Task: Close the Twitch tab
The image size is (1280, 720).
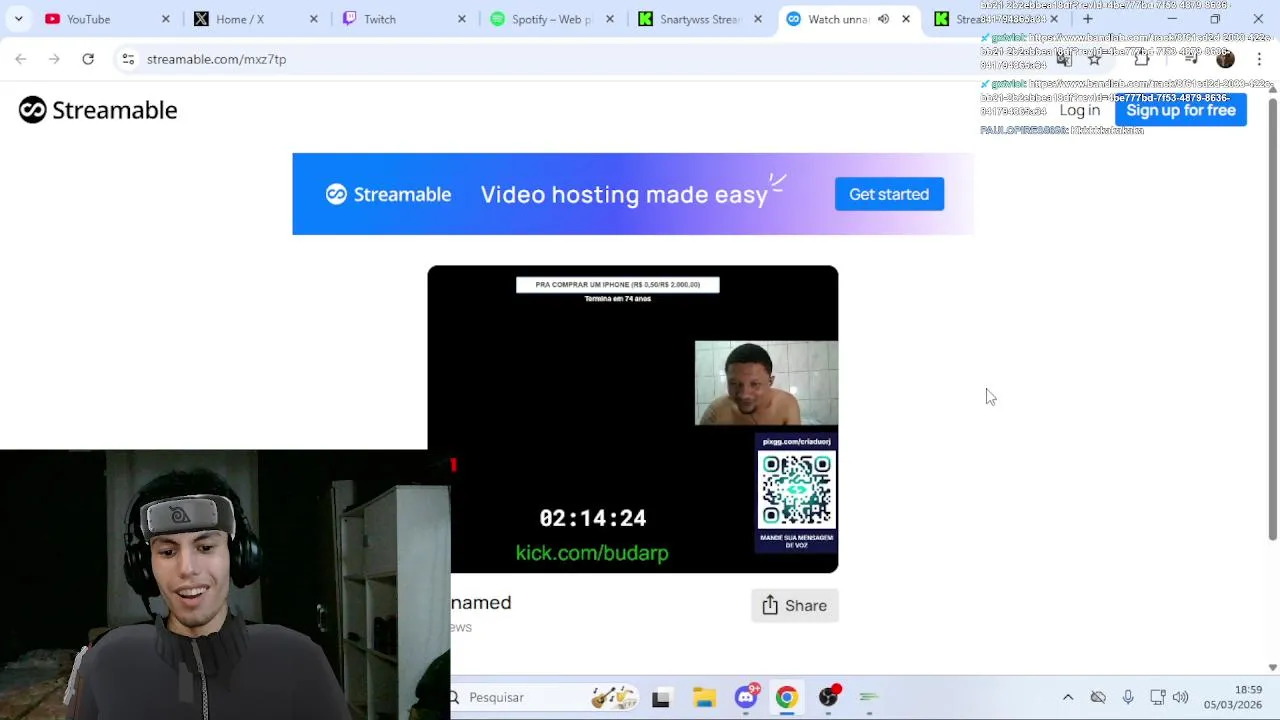Action: (462, 19)
